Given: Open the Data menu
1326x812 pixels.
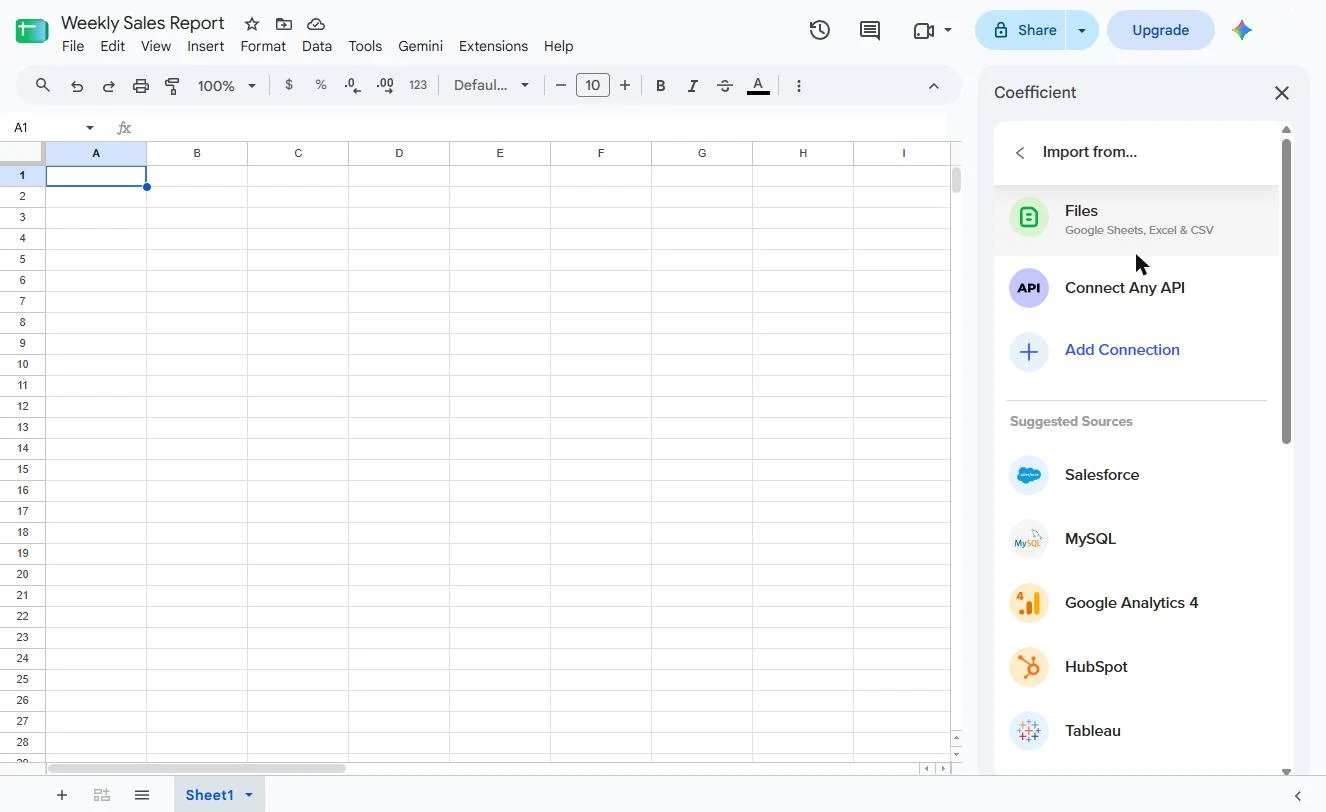Looking at the screenshot, I should [x=317, y=46].
